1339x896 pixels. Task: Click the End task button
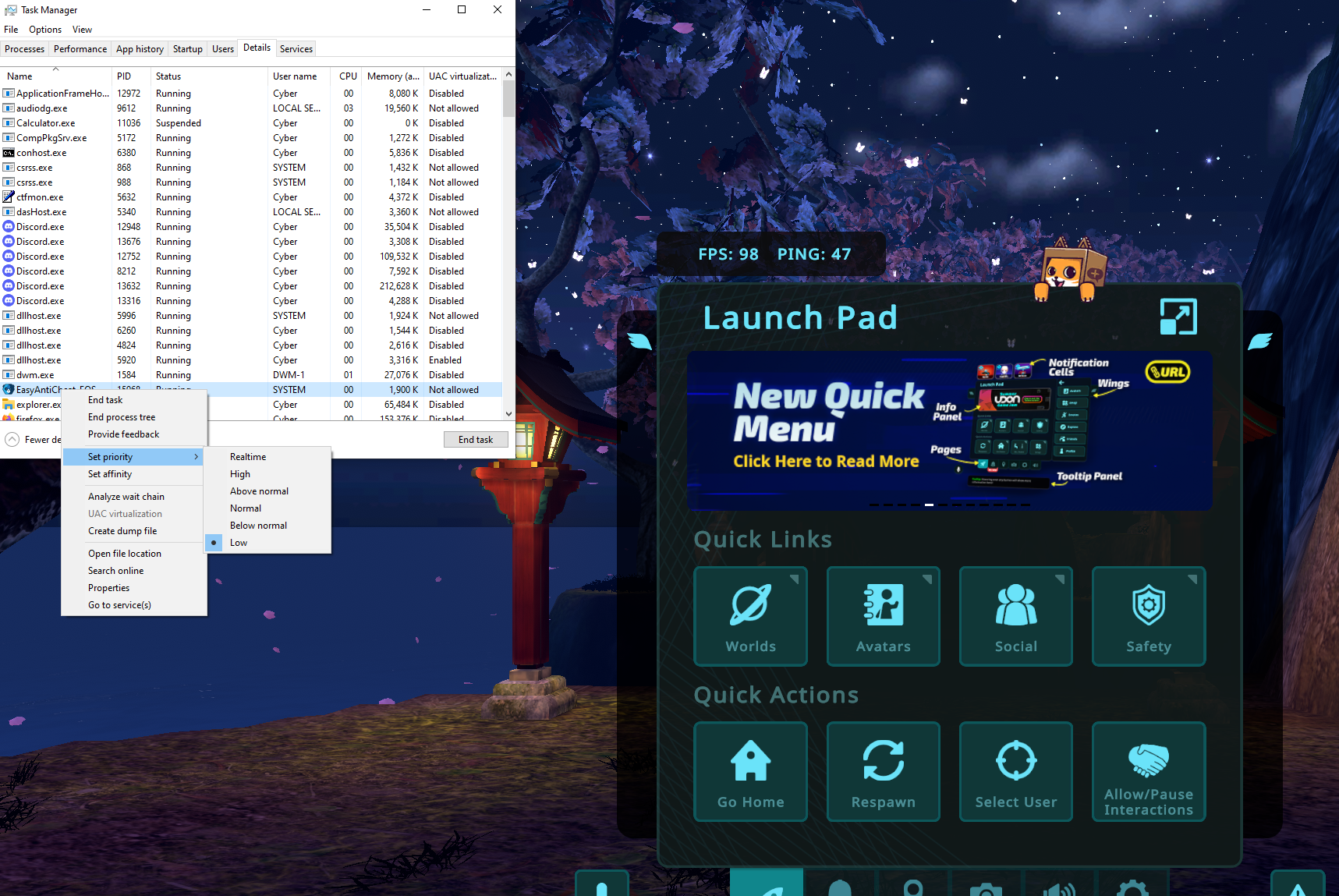(476, 440)
